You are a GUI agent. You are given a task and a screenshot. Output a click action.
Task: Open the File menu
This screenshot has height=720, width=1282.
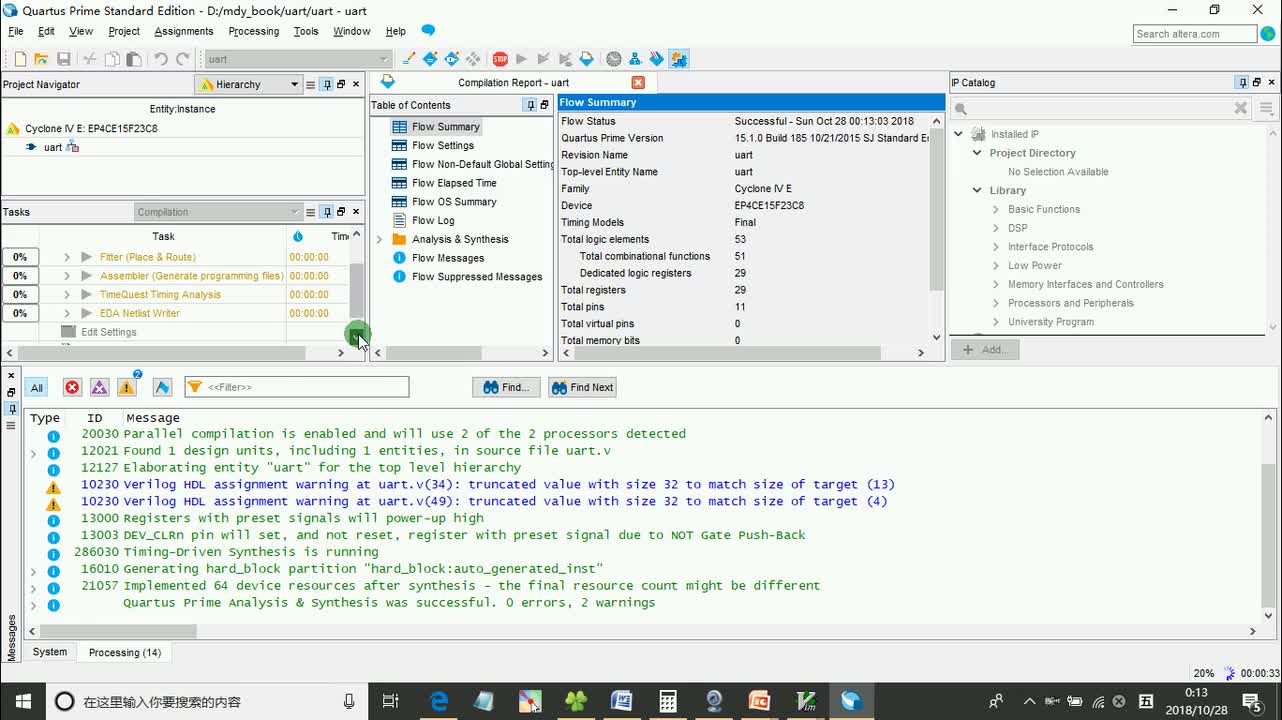[x=16, y=31]
